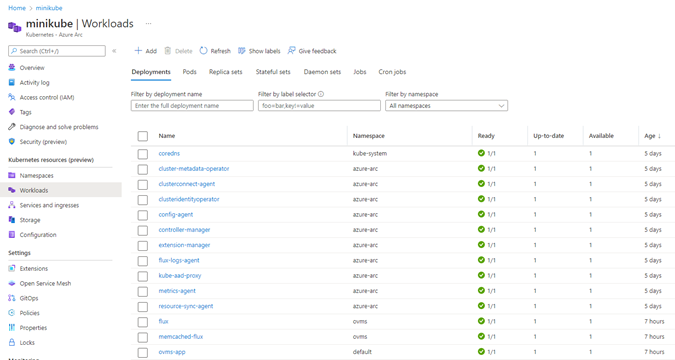675x360 pixels.
Task: Click the Properties icon
Action: [12, 327]
